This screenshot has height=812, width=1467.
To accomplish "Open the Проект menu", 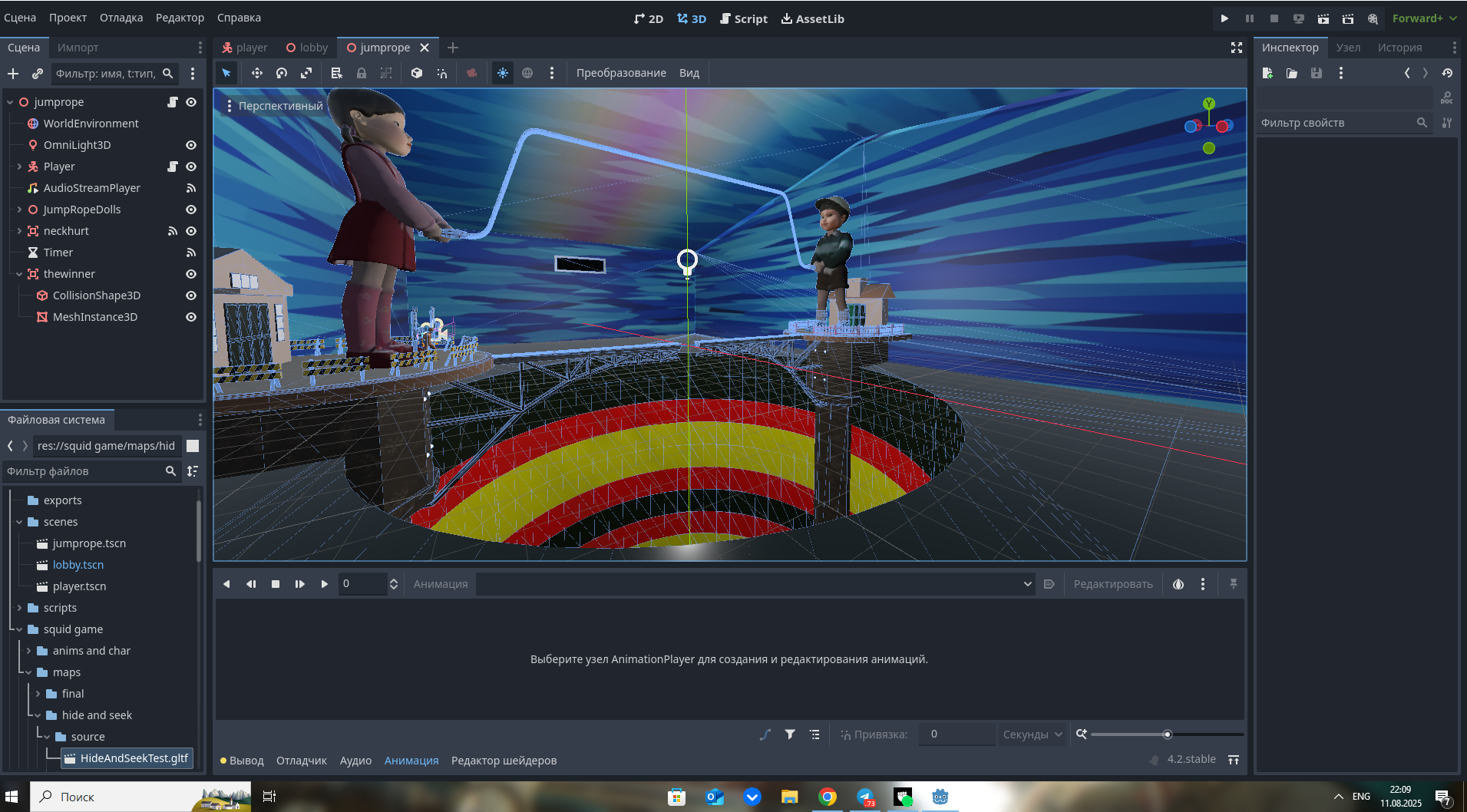I will (68, 18).
